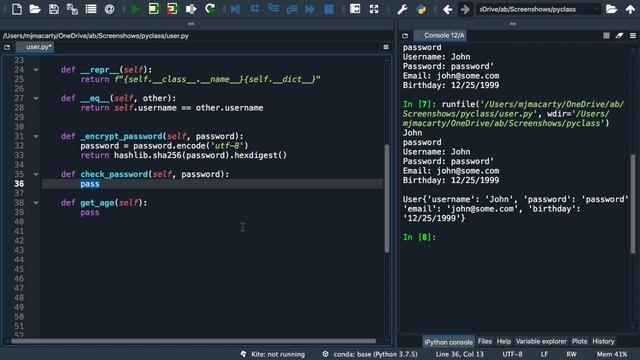Create a new file from toolbar
This screenshot has height=360, width=640.
click(x=17, y=9)
